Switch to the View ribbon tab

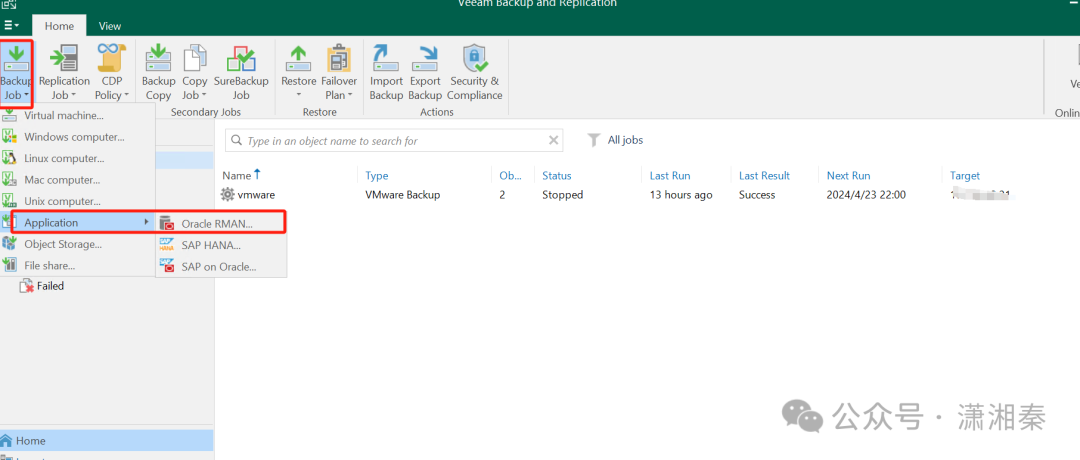coord(110,26)
